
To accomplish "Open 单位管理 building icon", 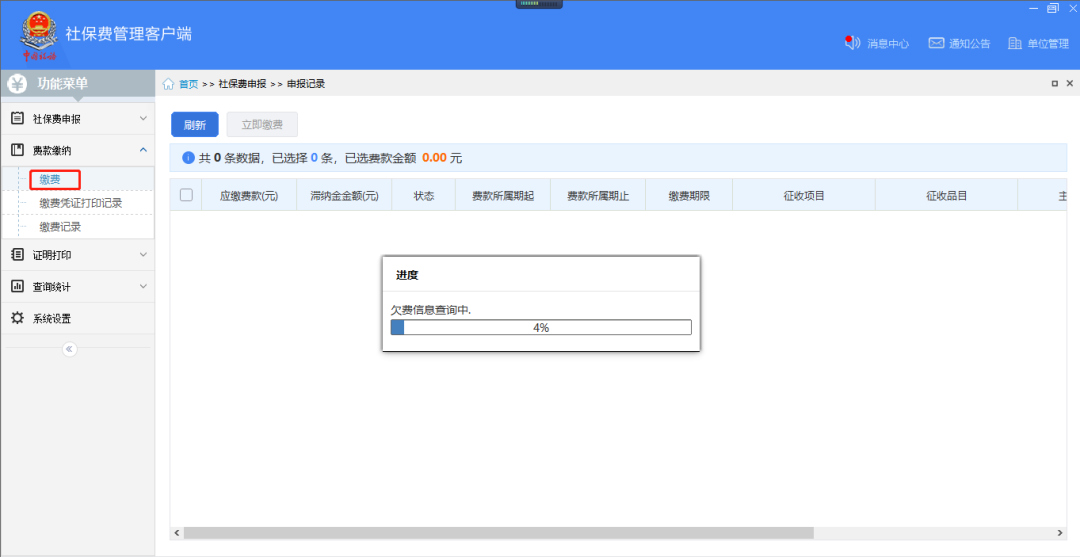I will click(1015, 43).
